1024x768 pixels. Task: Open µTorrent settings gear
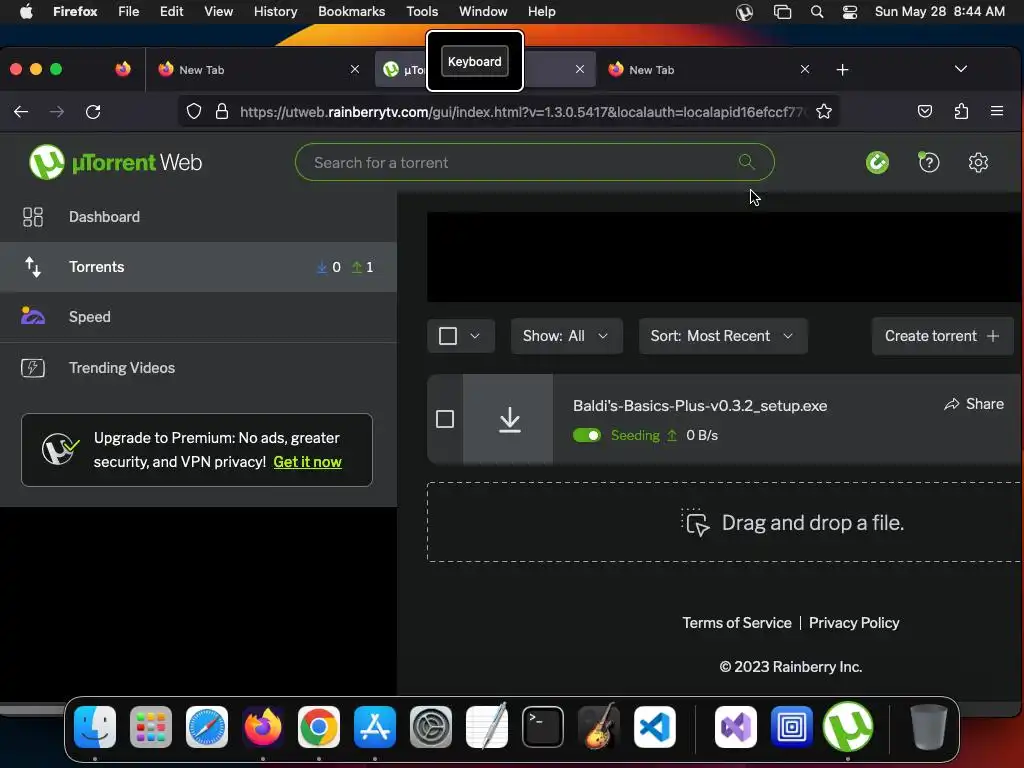coord(978,162)
